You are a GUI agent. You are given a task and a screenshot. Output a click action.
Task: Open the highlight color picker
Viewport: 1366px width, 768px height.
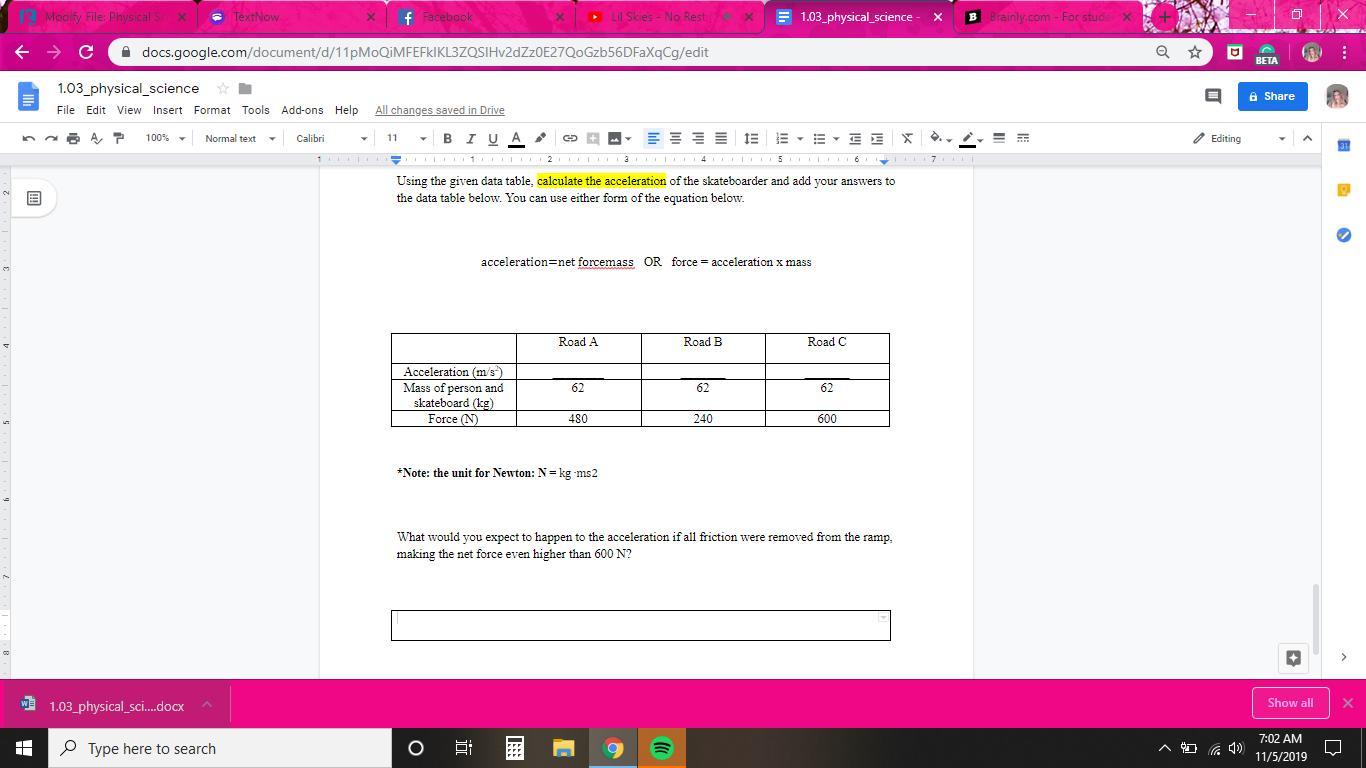coord(540,138)
